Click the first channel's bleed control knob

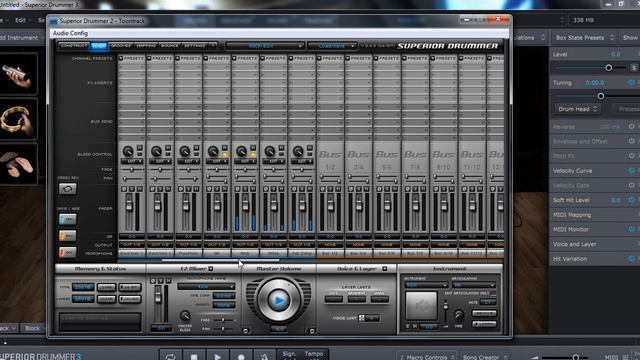pos(128,151)
